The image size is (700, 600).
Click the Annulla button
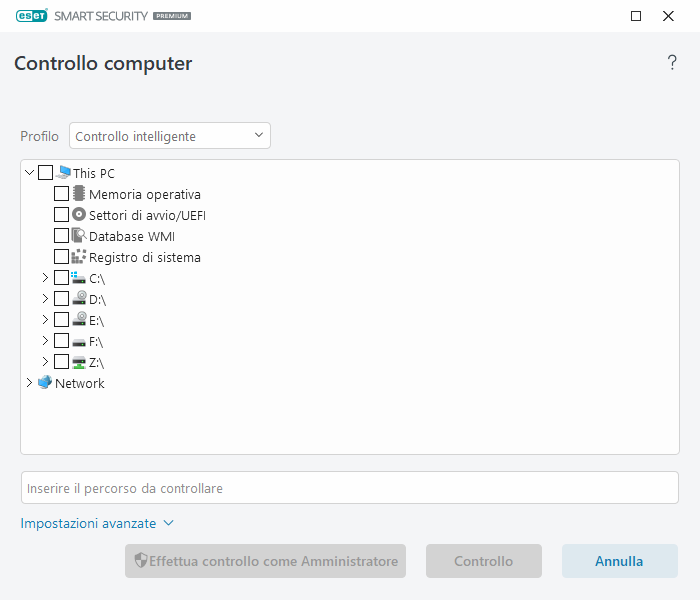click(x=619, y=561)
